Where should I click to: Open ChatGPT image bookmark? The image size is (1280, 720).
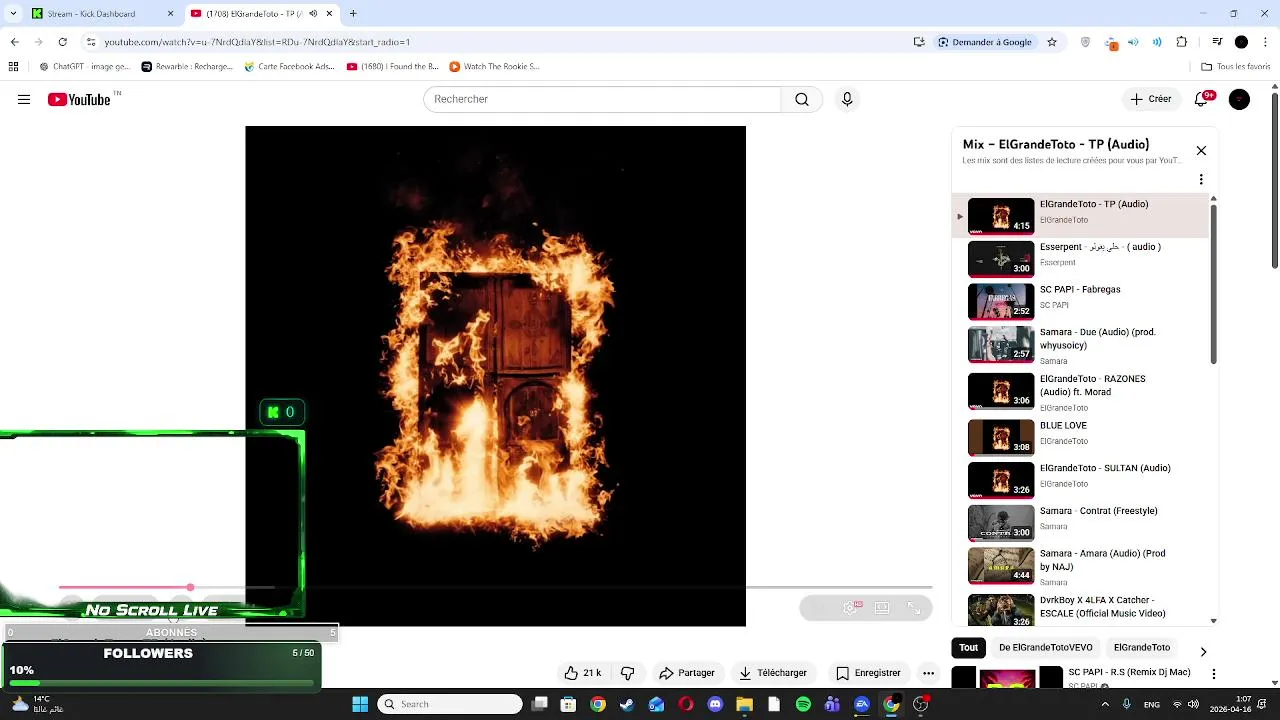pos(84,67)
